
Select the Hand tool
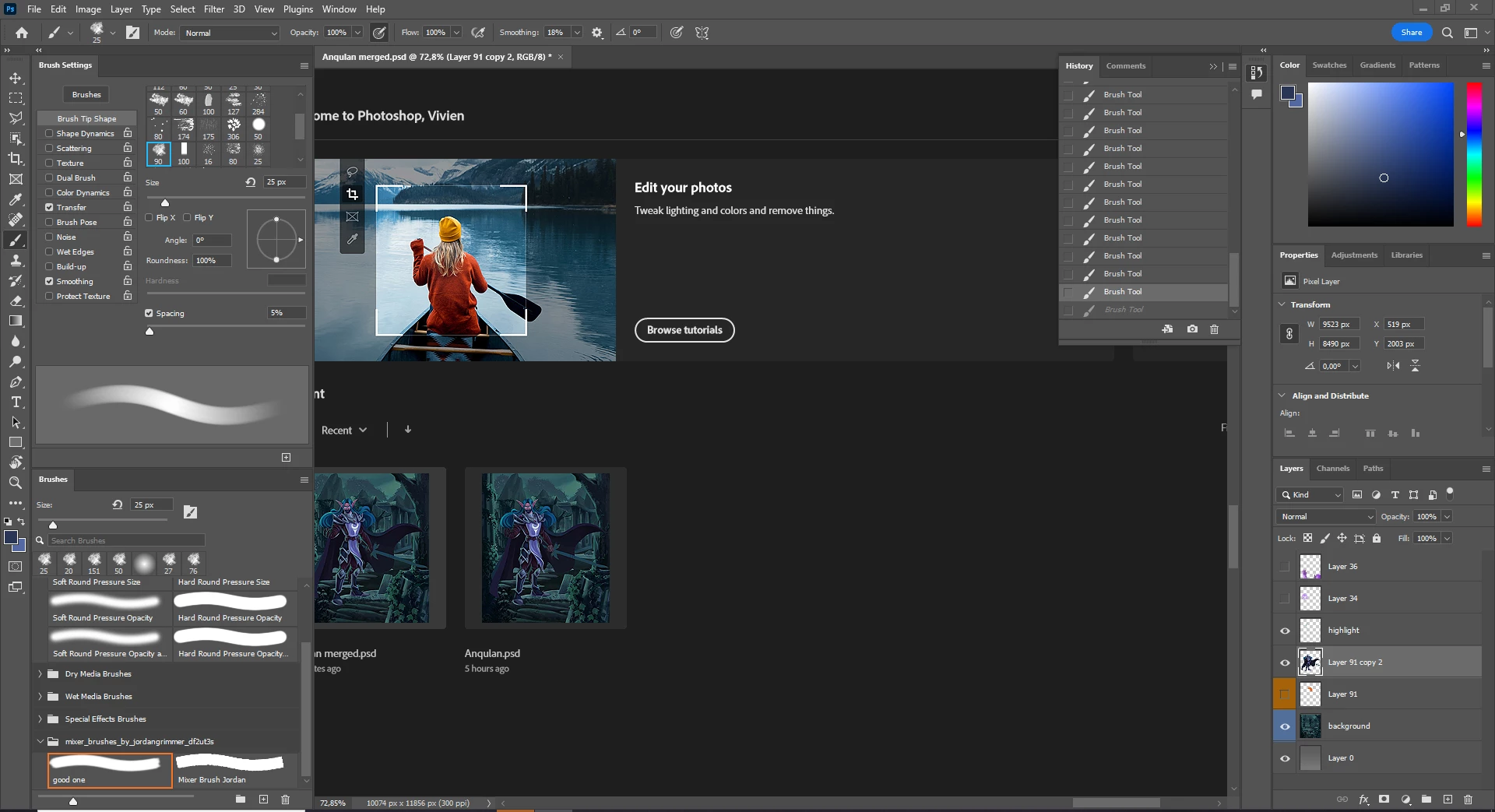16,462
